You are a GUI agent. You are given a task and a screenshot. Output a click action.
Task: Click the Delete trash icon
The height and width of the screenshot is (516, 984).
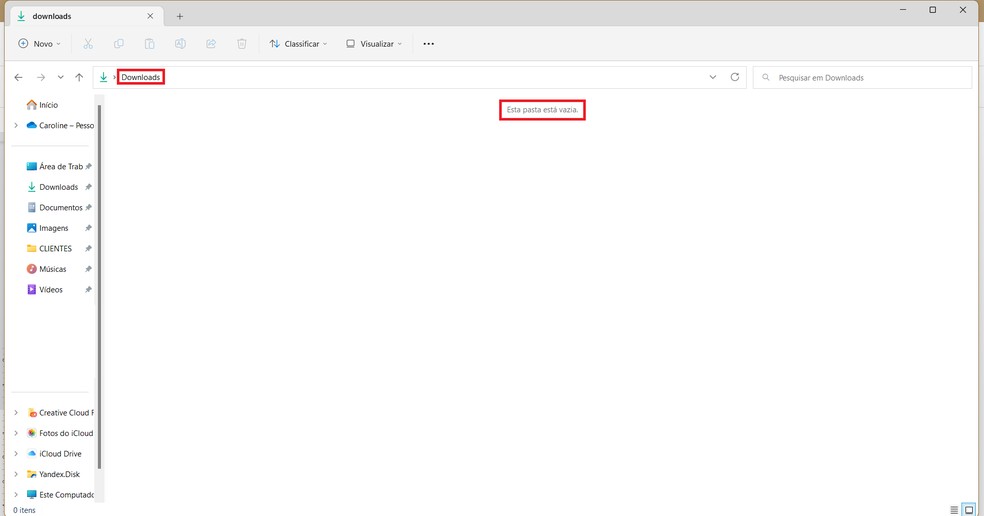point(242,44)
